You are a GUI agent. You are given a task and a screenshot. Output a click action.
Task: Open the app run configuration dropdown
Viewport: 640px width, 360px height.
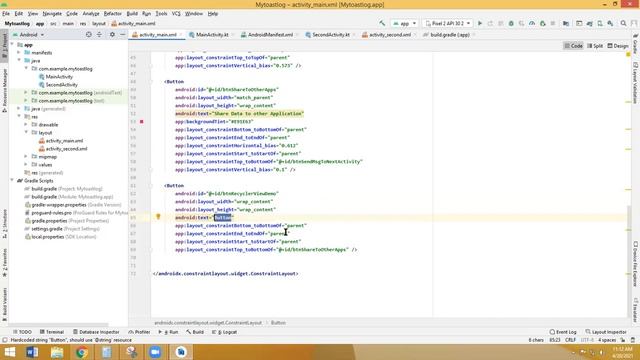(404, 24)
